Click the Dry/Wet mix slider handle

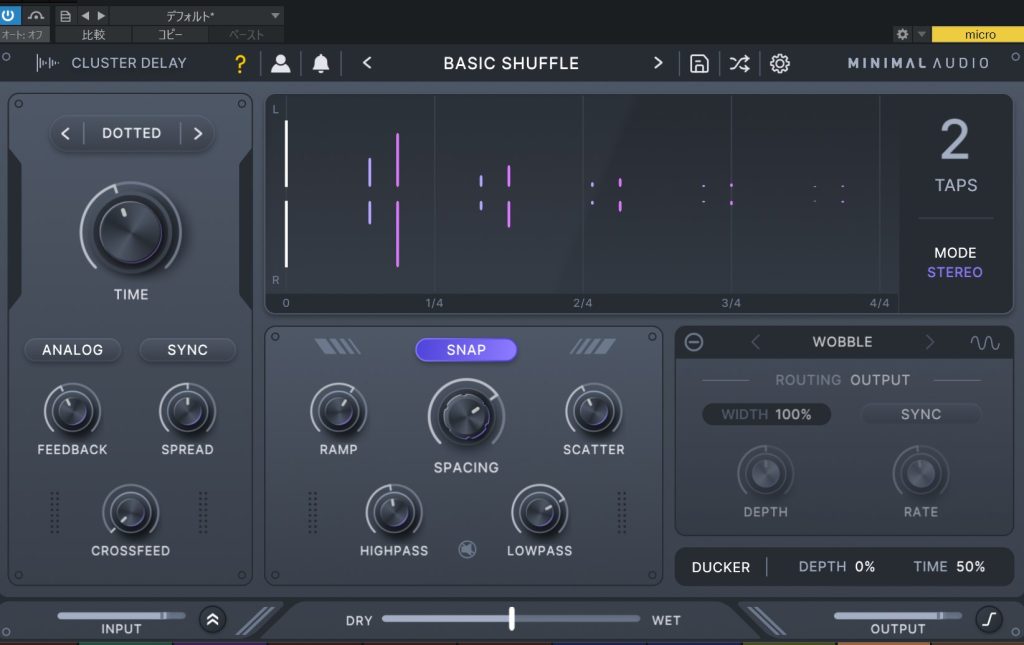[511, 619]
